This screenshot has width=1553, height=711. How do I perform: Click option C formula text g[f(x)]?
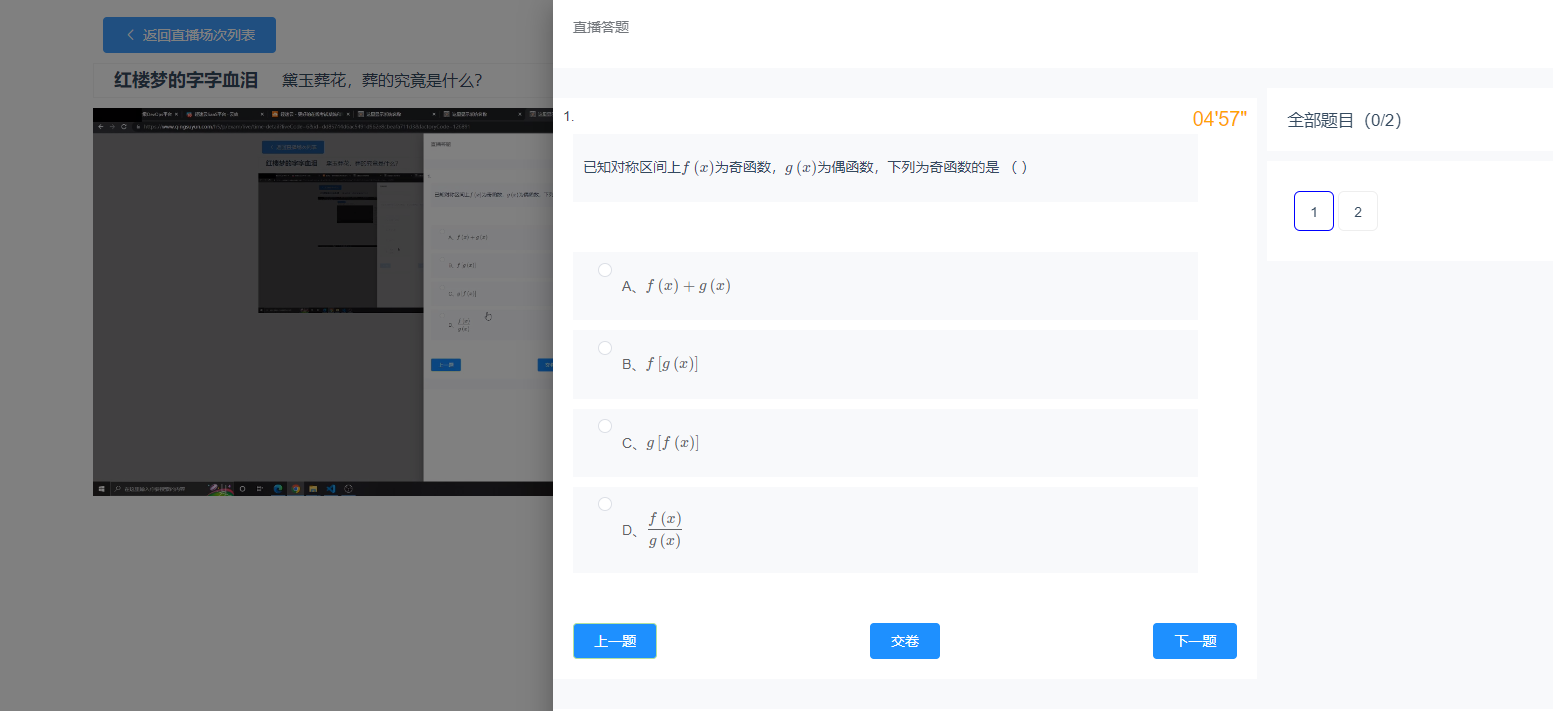point(672,442)
